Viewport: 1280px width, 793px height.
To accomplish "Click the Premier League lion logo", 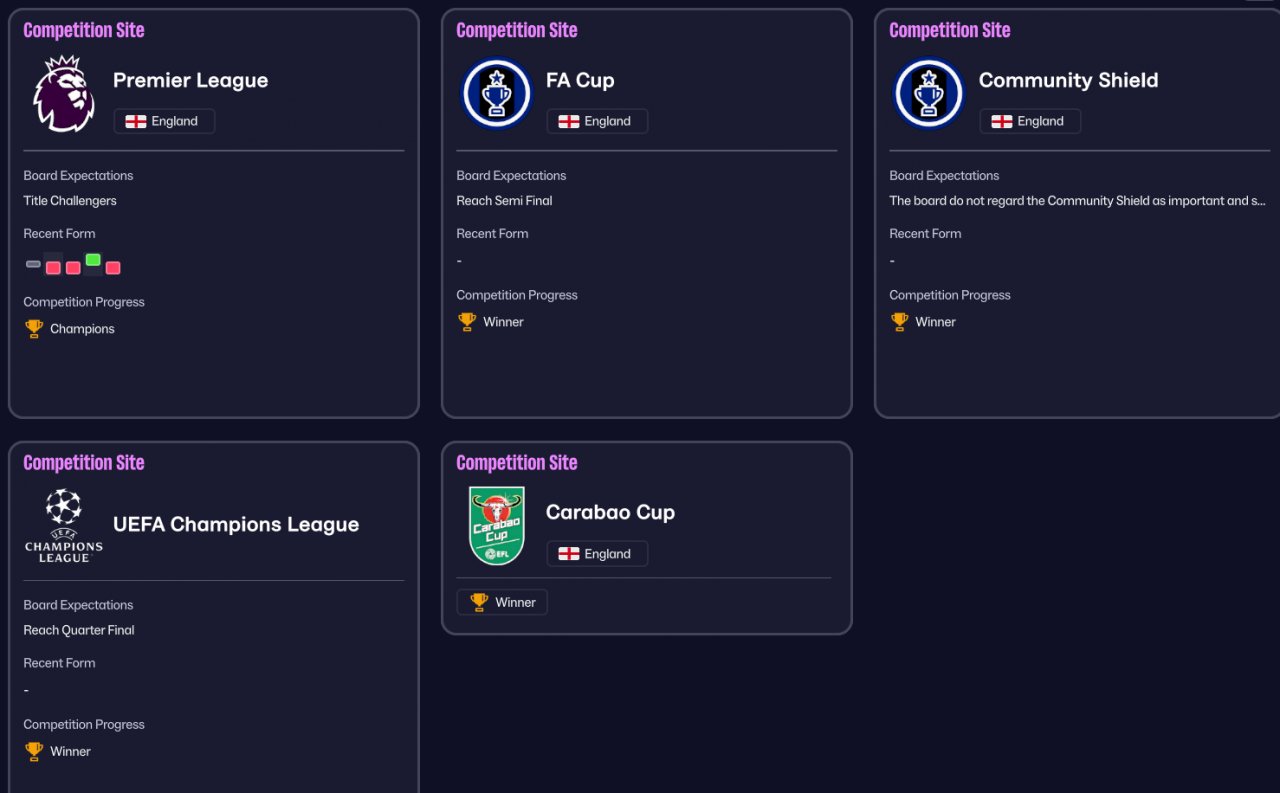I will (64, 93).
